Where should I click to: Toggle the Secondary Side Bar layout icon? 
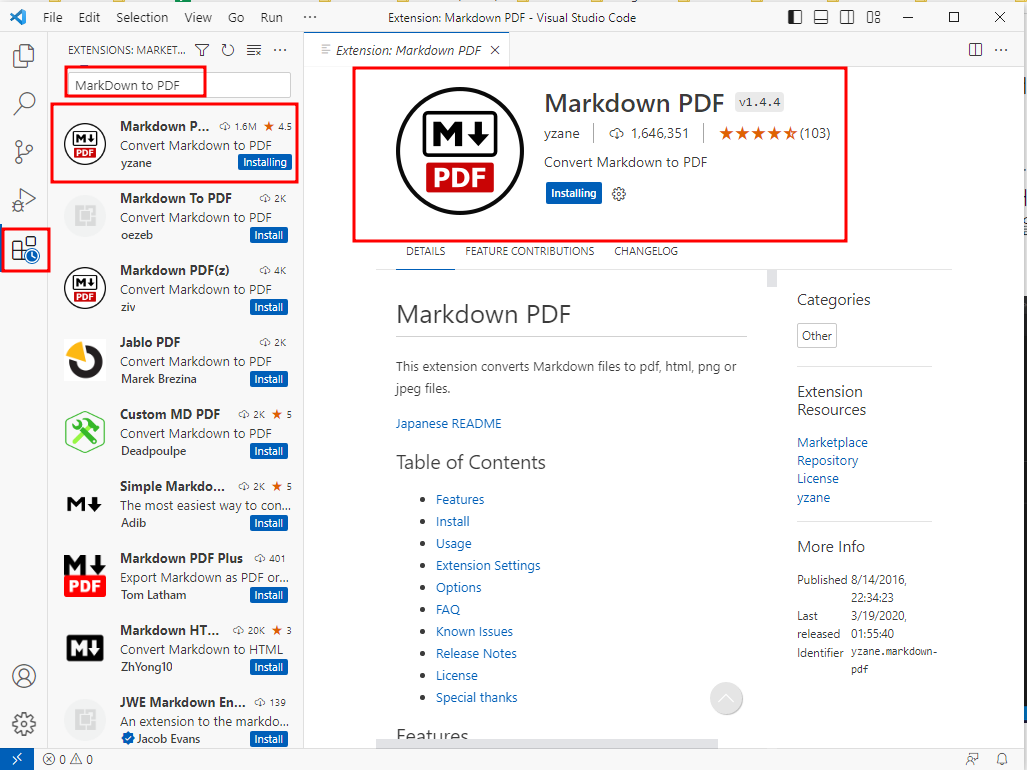(847, 17)
